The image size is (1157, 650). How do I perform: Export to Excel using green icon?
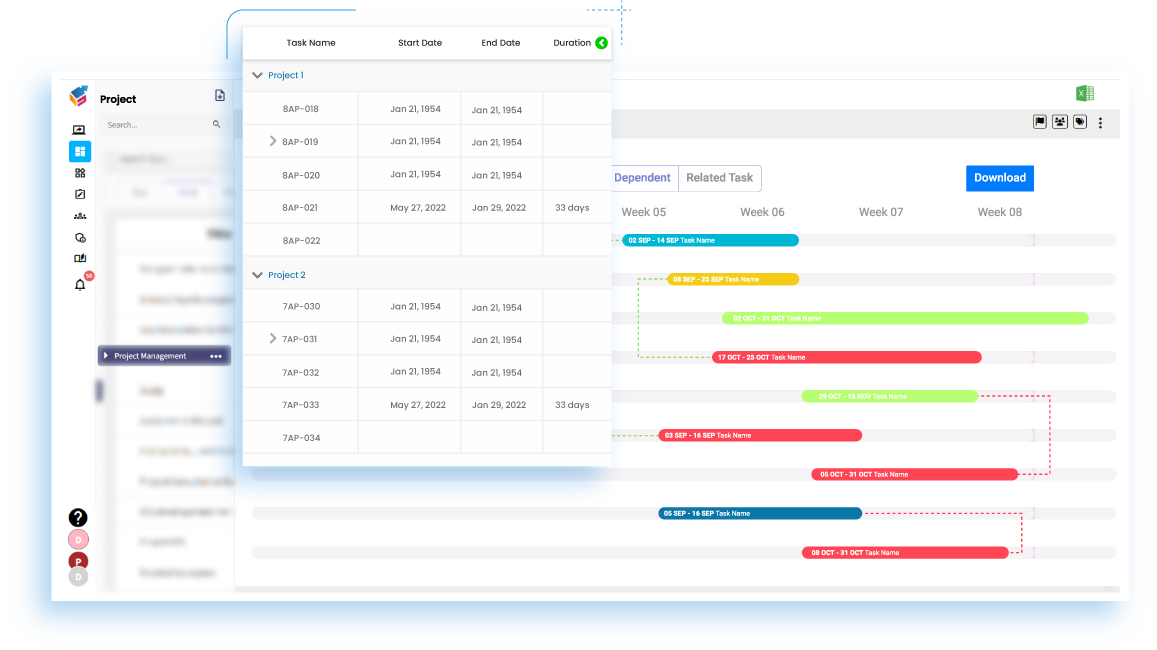[1085, 93]
